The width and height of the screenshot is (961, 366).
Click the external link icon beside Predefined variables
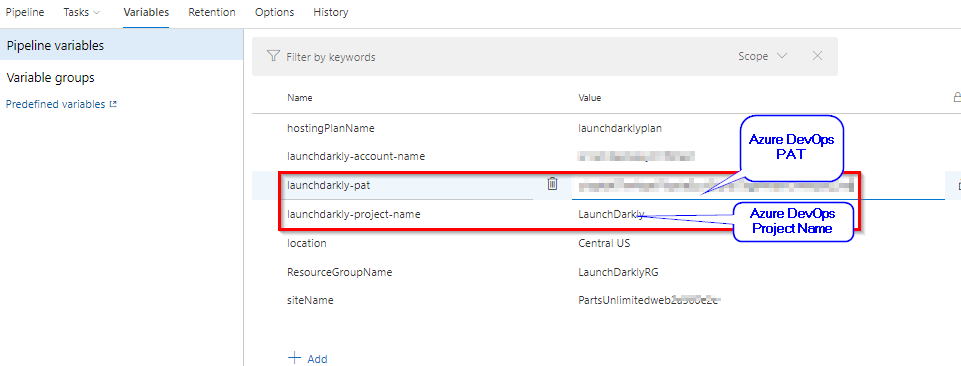coord(113,104)
